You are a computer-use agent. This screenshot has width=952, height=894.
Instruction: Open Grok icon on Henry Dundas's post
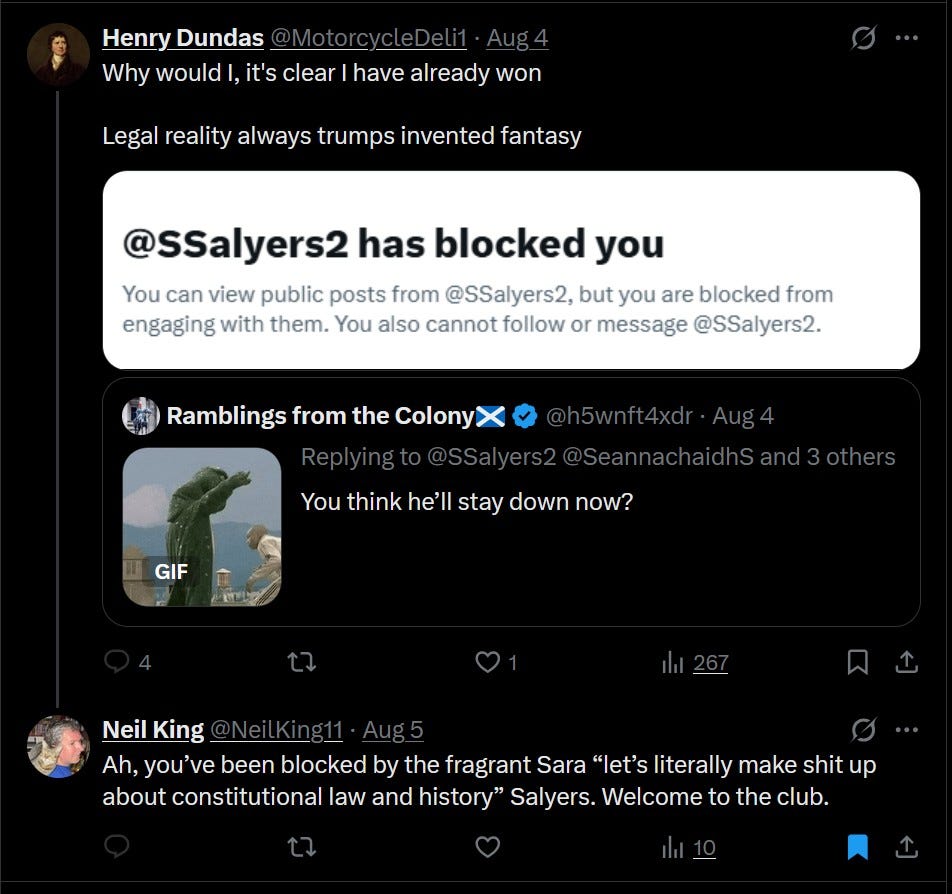coord(863,38)
